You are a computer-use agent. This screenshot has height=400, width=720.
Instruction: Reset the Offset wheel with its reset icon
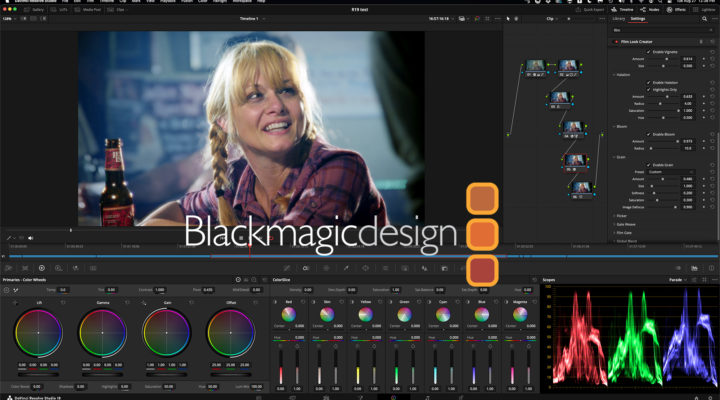coord(255,303)
